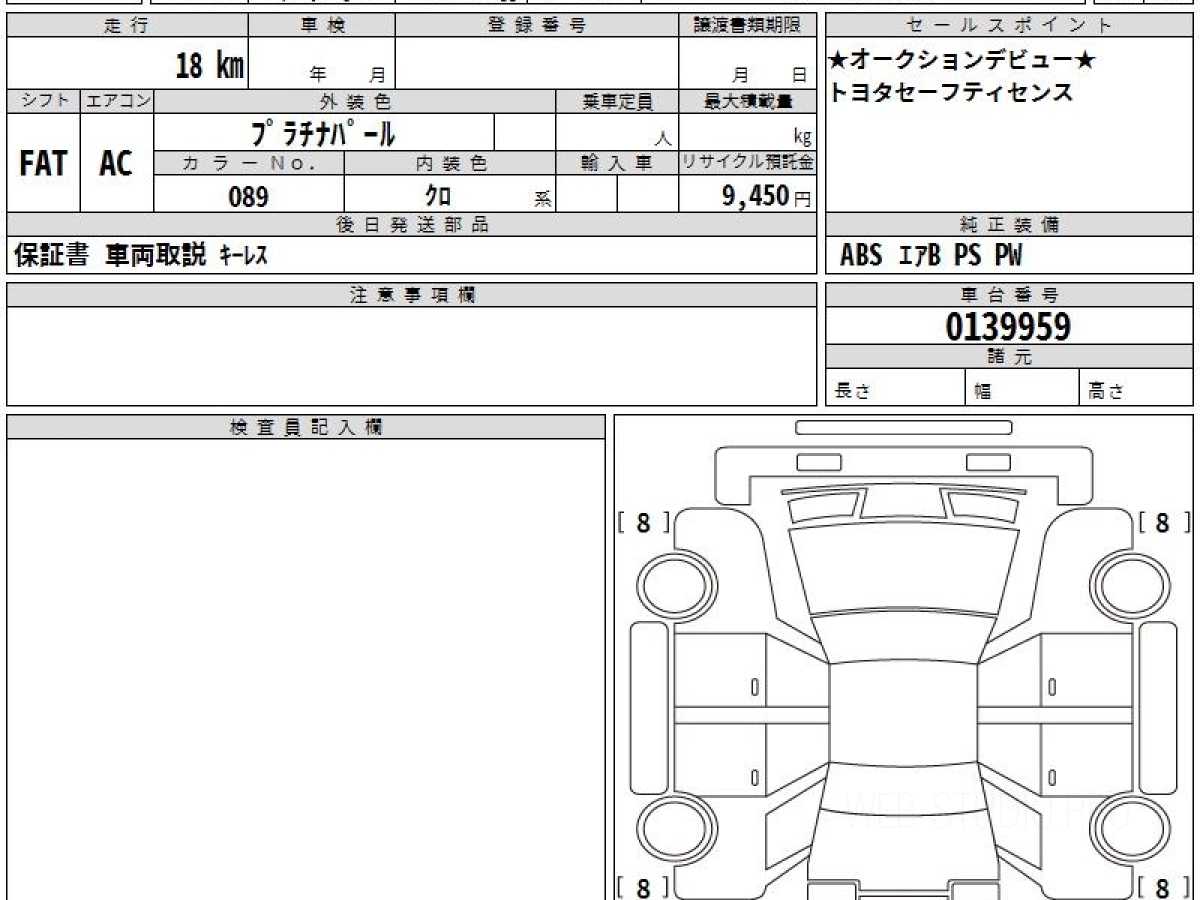Select the トヨタセーフティセンス text
The height and width of the screenshot is (900, 1200).
[951, 92]
